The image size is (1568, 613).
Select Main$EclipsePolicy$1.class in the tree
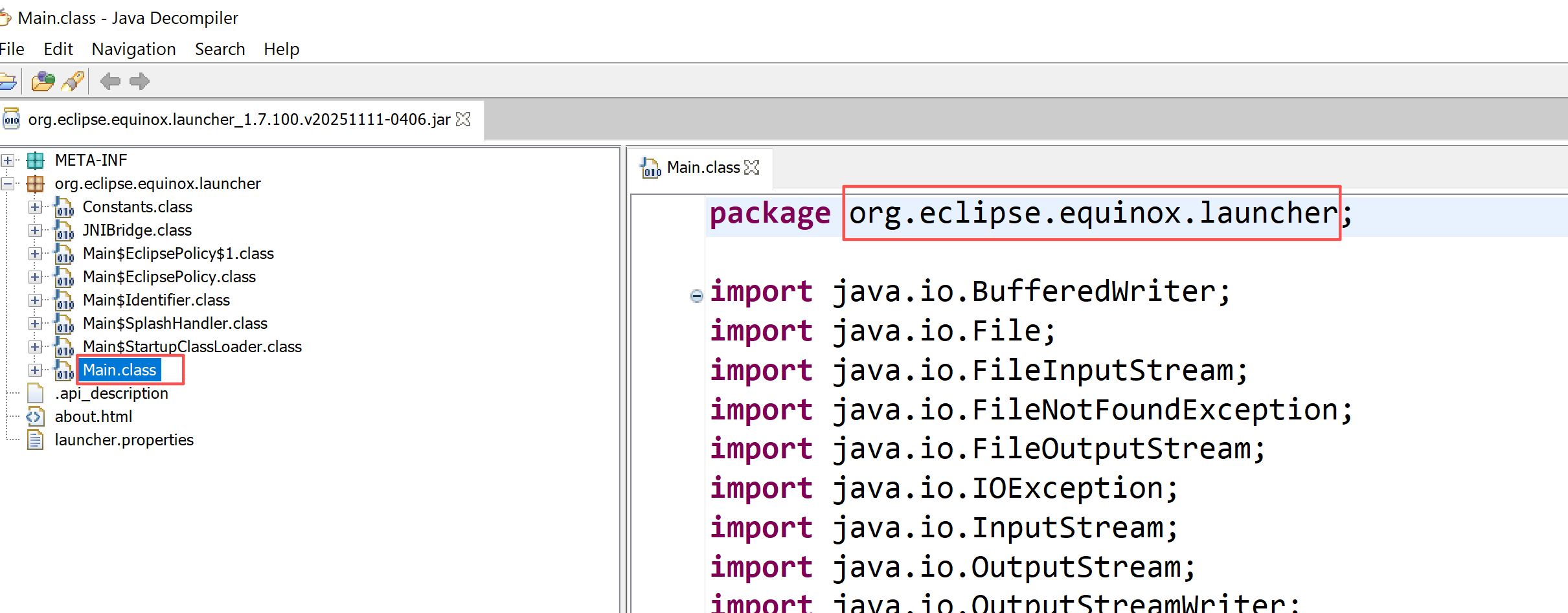pyautogui.click(x=178, y=254)
